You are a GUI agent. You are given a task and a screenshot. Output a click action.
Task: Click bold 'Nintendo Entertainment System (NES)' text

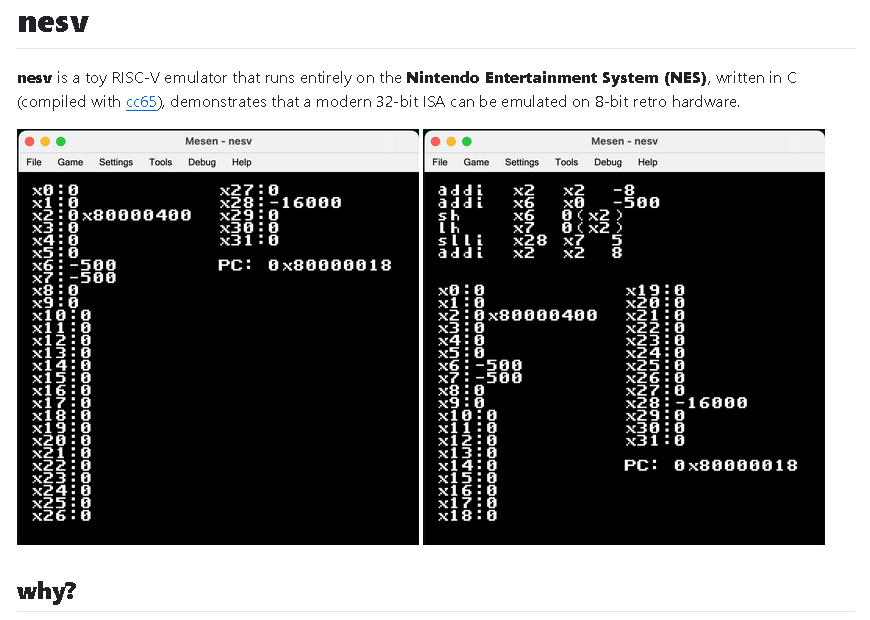[557, 78]
